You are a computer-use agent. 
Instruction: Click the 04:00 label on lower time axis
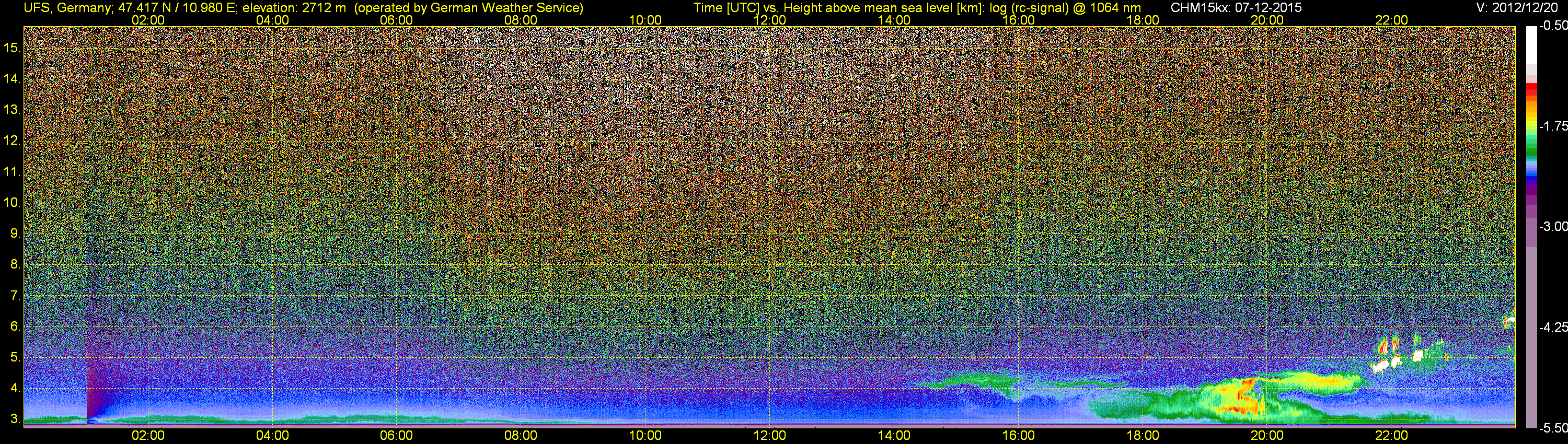pyautogui.click(x=272, y=436)
